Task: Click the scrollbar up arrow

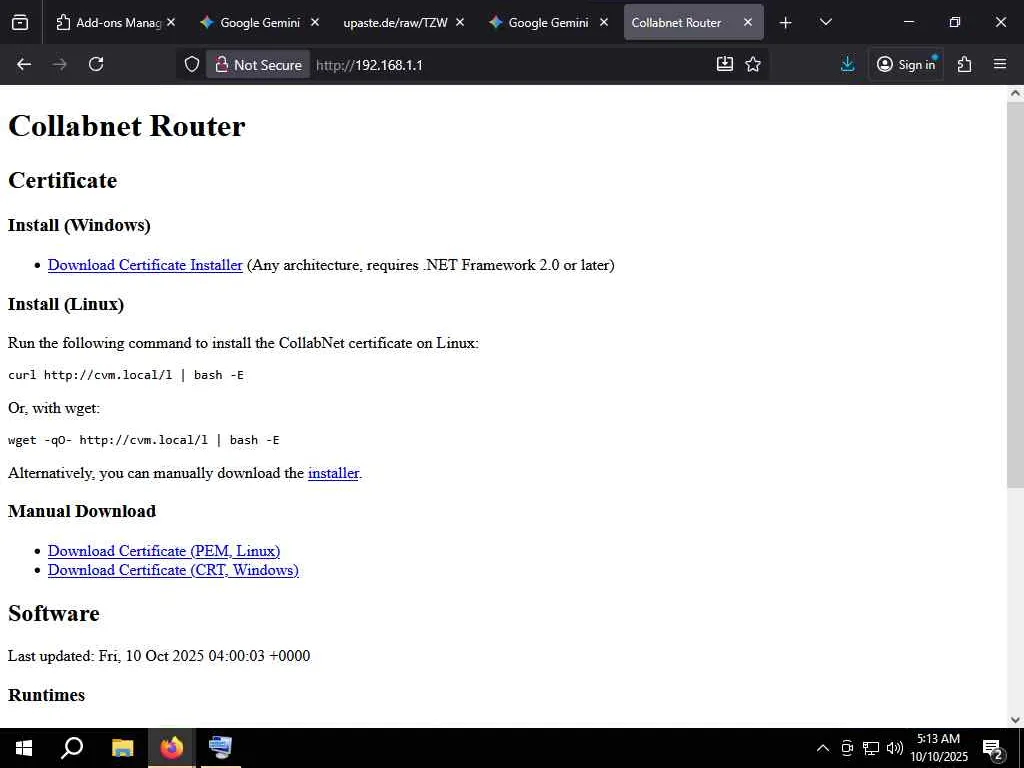Action: [1015, 93]
